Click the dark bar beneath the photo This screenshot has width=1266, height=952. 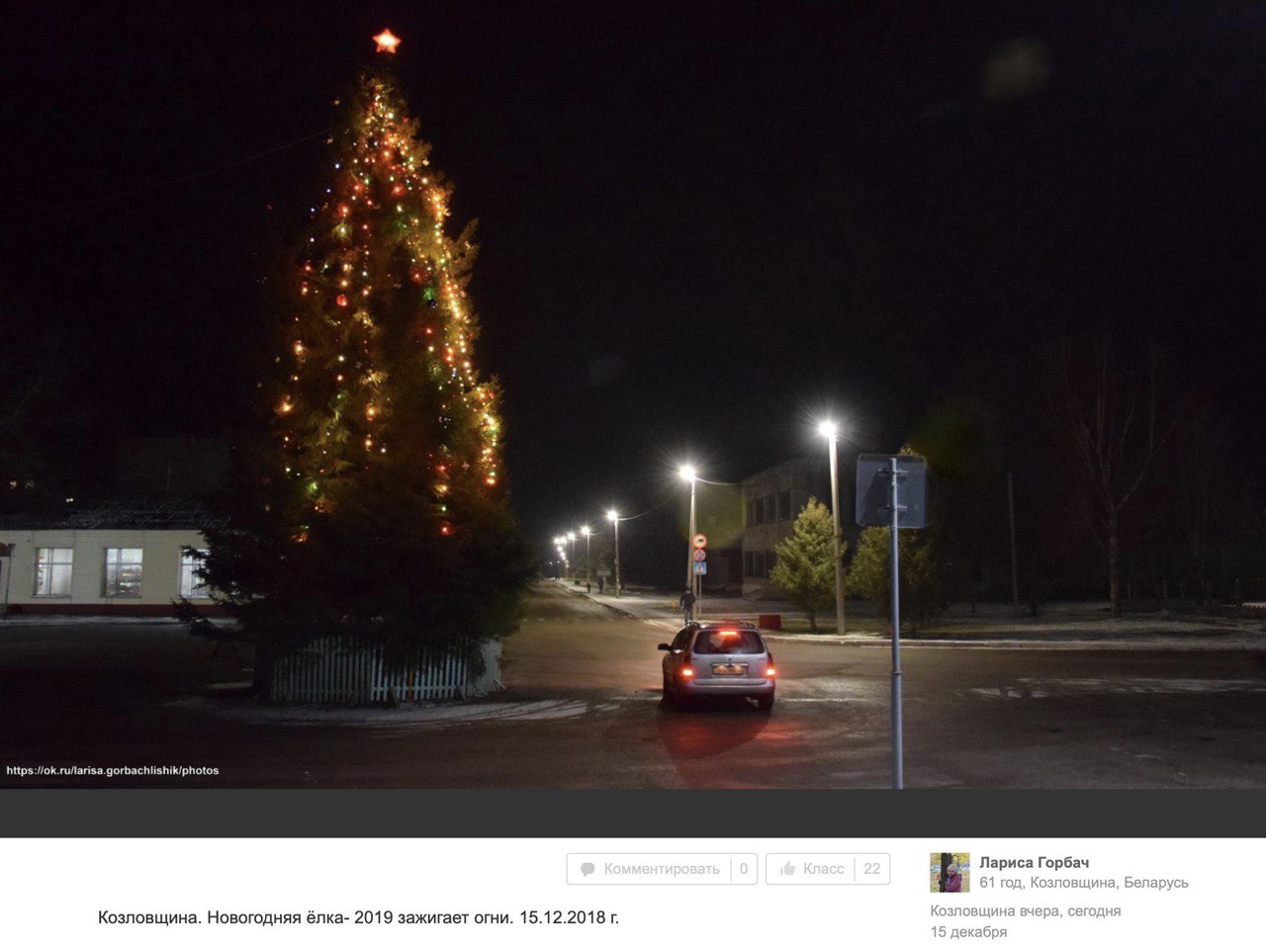(633, 813)
